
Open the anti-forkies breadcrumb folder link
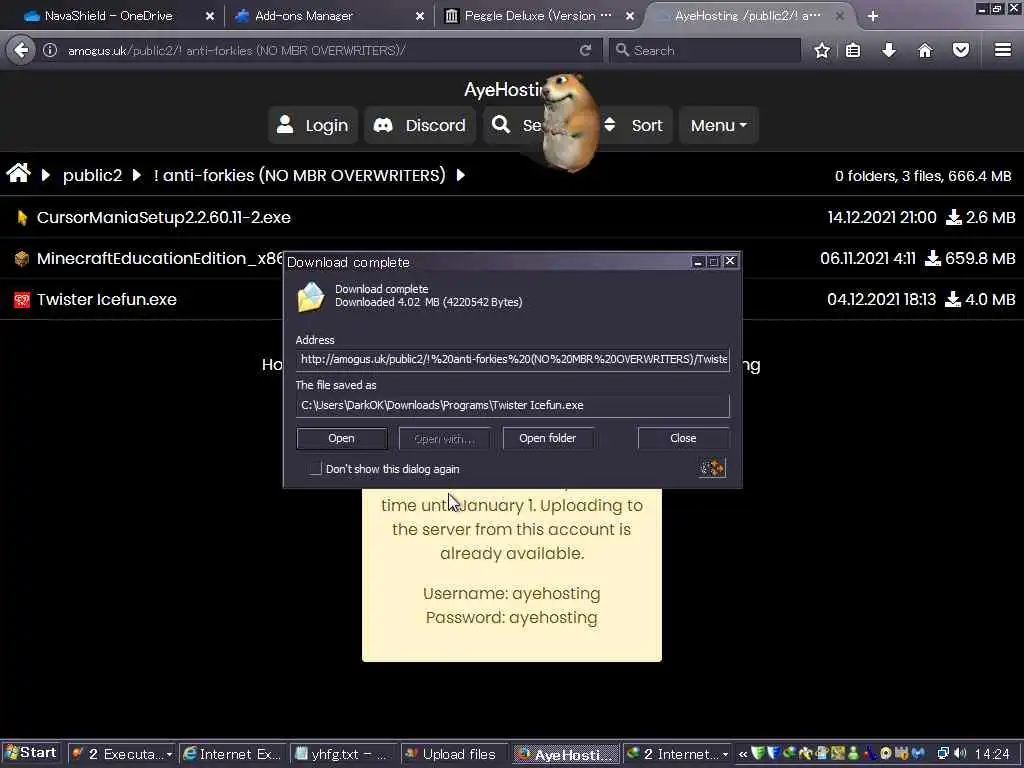(300, 175)
